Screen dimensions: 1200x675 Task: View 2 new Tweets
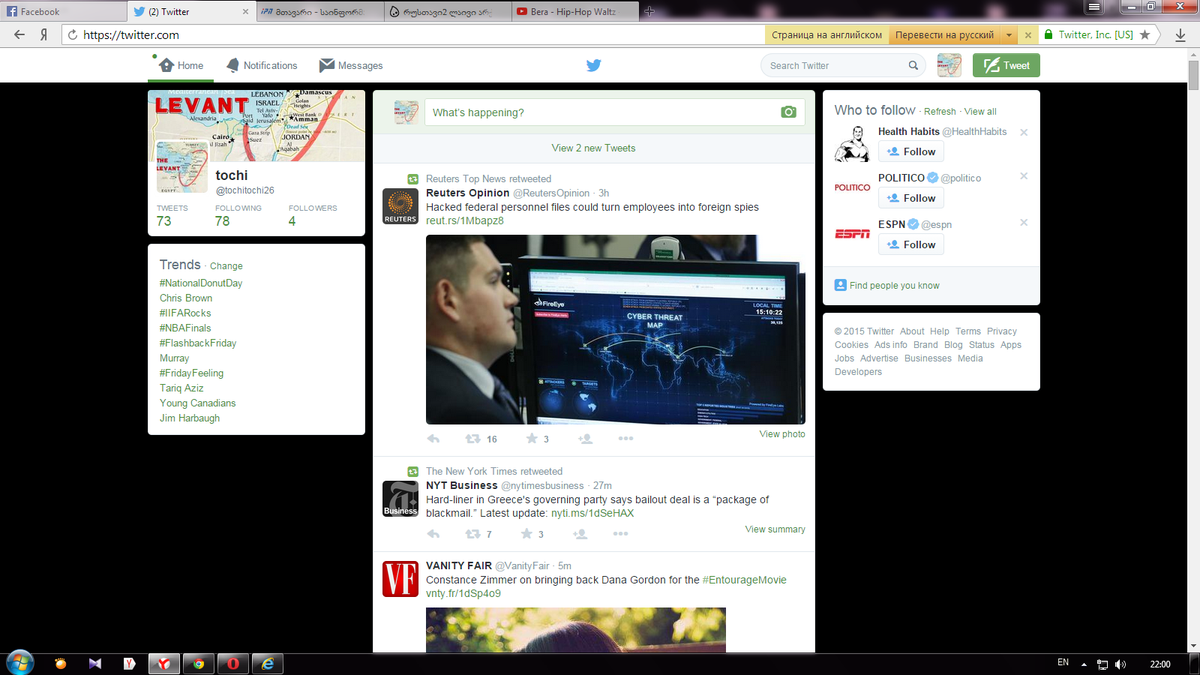click(x=594, y=148)
